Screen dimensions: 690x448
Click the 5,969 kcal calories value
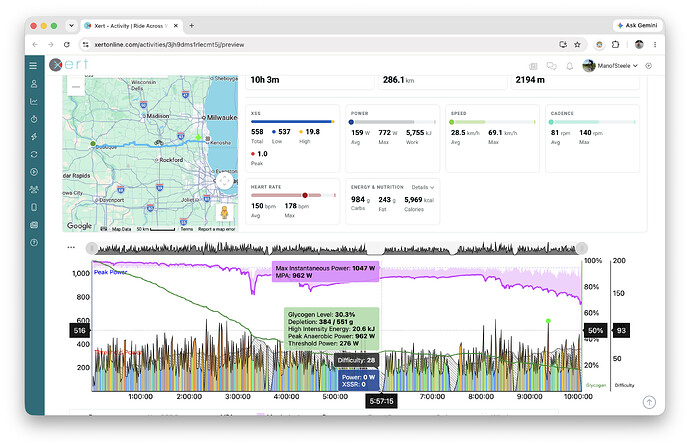click(x=419, y=200)
